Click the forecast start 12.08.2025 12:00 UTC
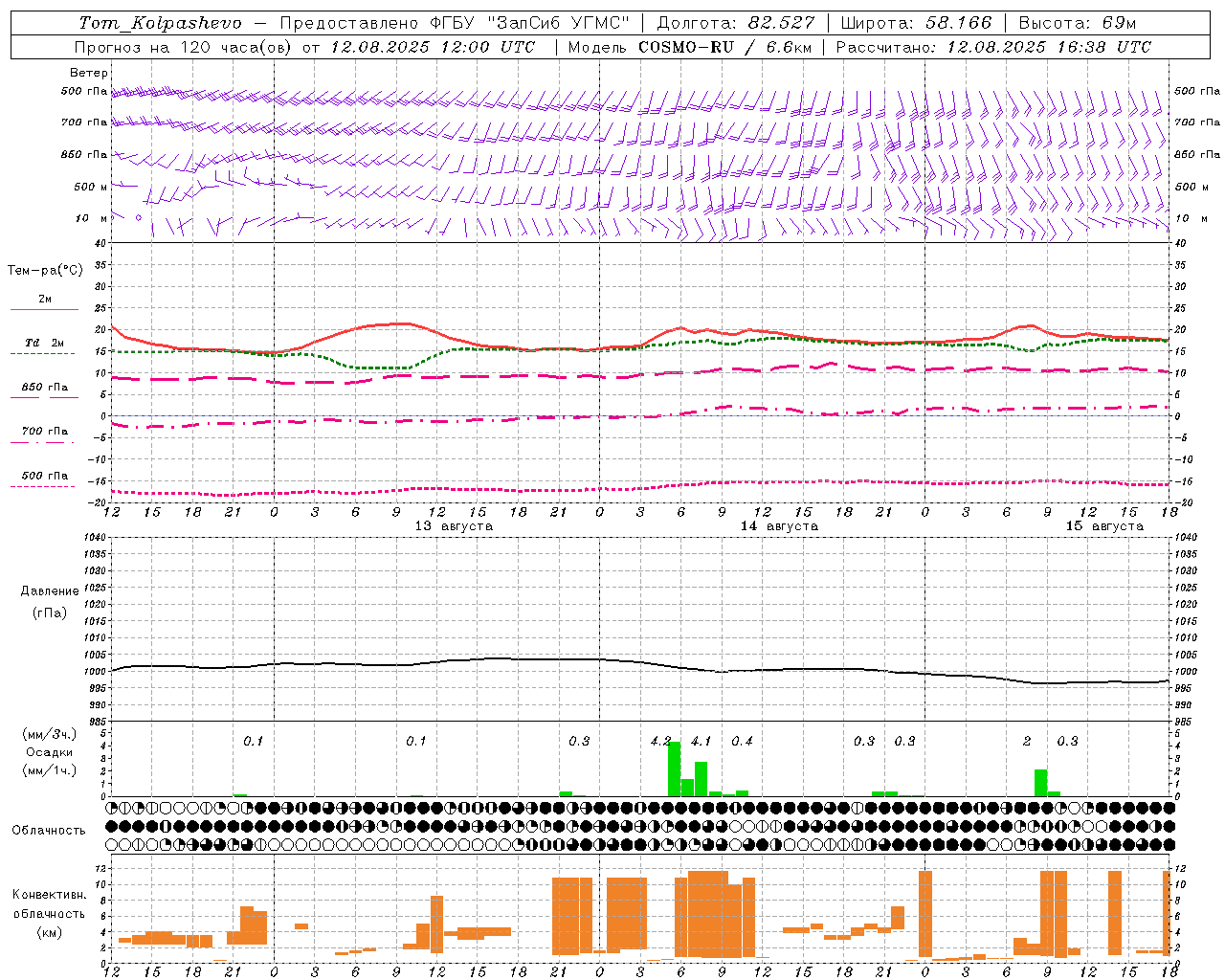This screenshot has width=1225, height=980. tap(433, 47)
